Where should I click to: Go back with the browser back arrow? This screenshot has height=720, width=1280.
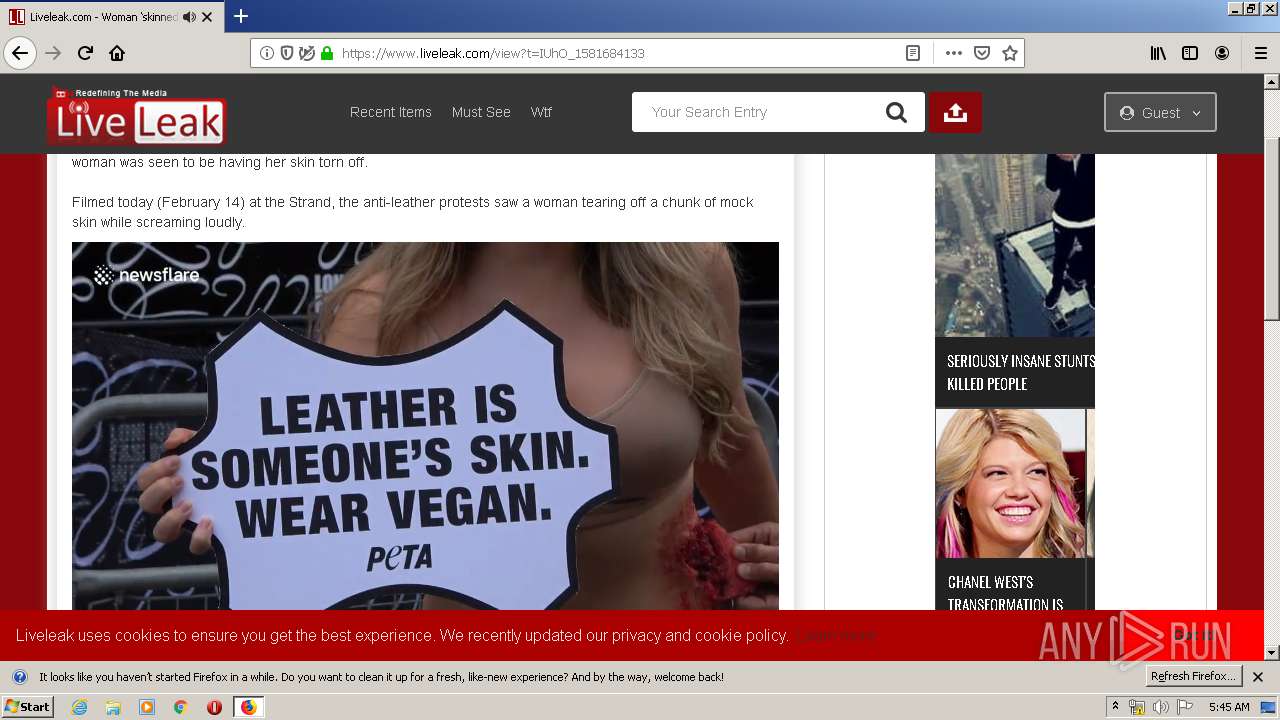click(x=20, y=53)
